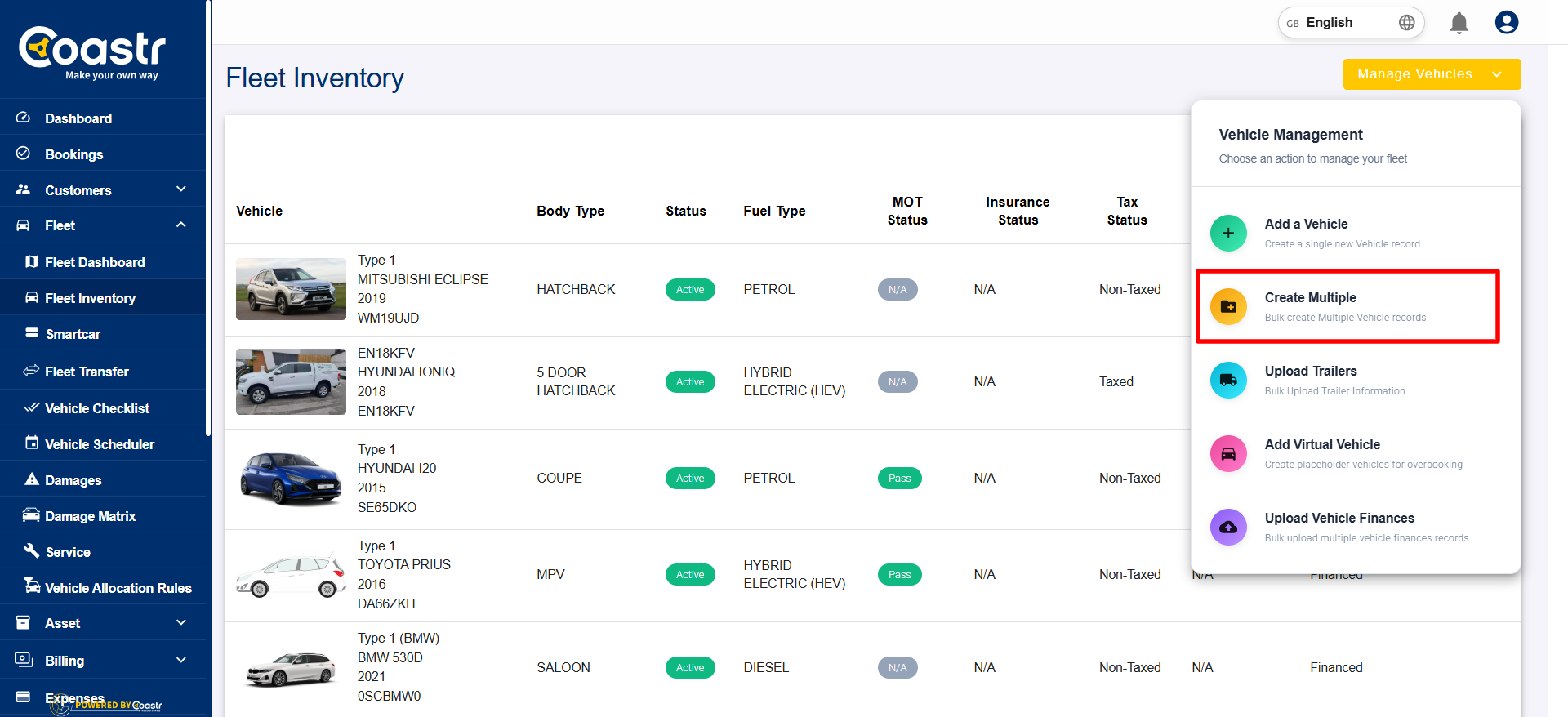
Task: Click the orange Create Multiple folder icon
Action: [x=1228, y=307]
